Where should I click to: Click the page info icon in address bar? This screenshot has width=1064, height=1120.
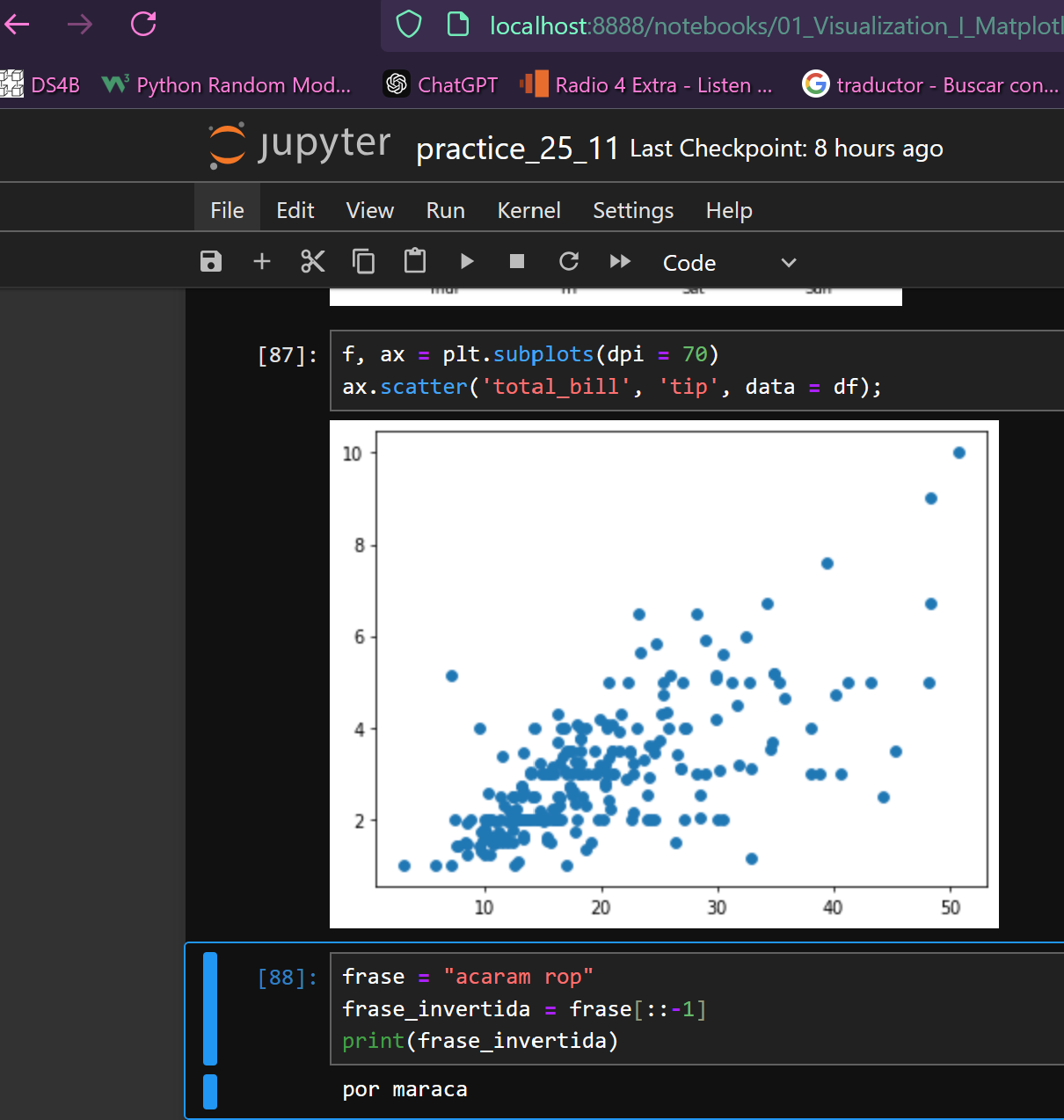click(458, 24)
